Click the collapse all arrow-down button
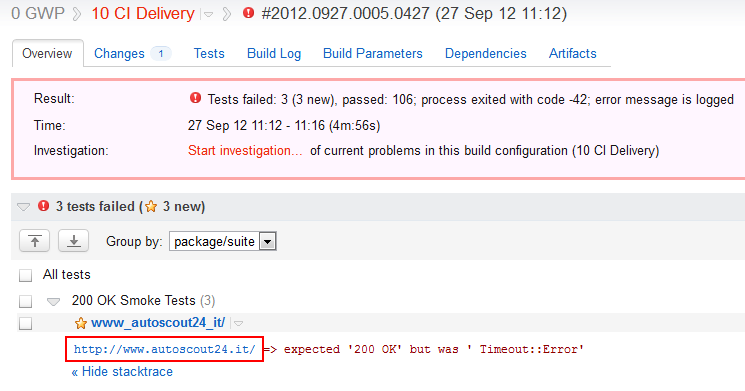 [73, 241]
